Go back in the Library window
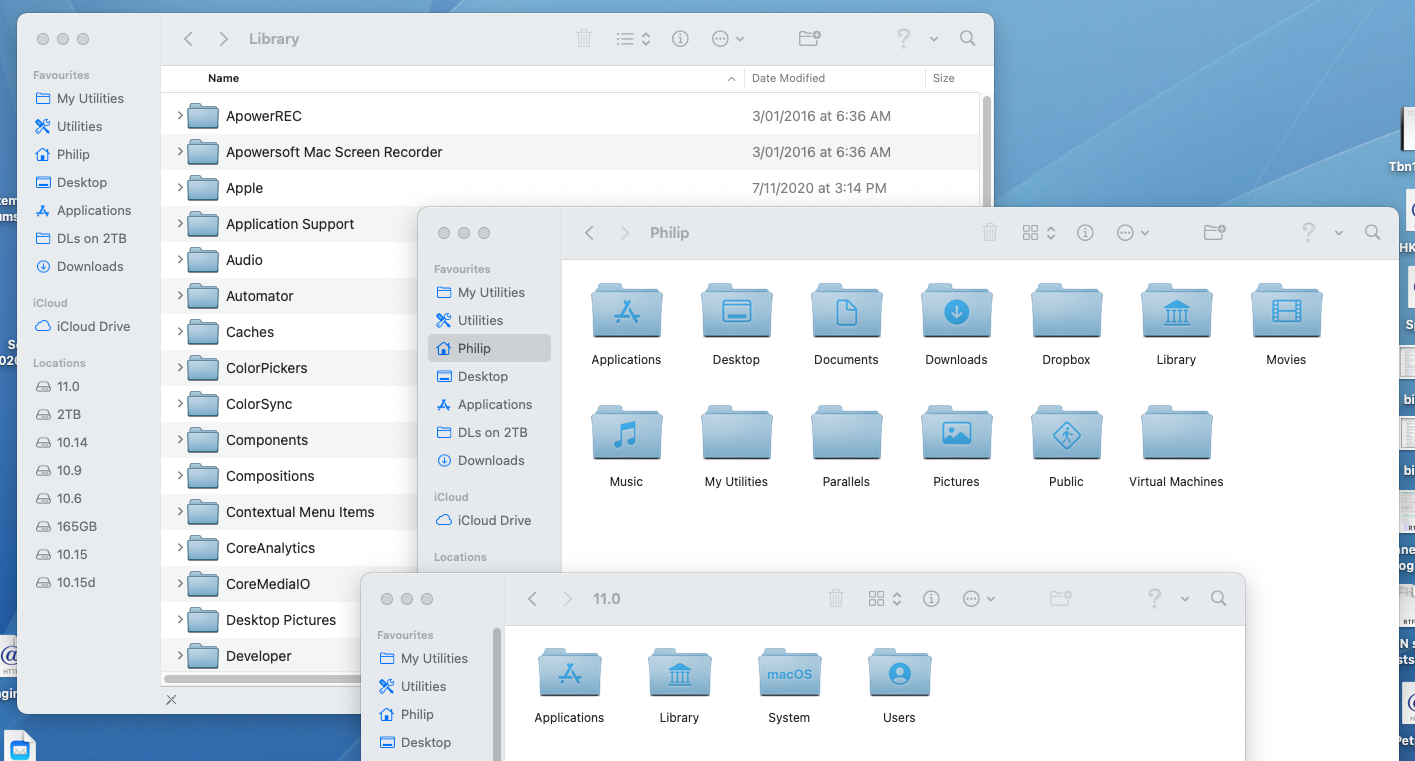The width and height of the screenshot is (1415, 761). pyautogui.click(x=188, y=39)
